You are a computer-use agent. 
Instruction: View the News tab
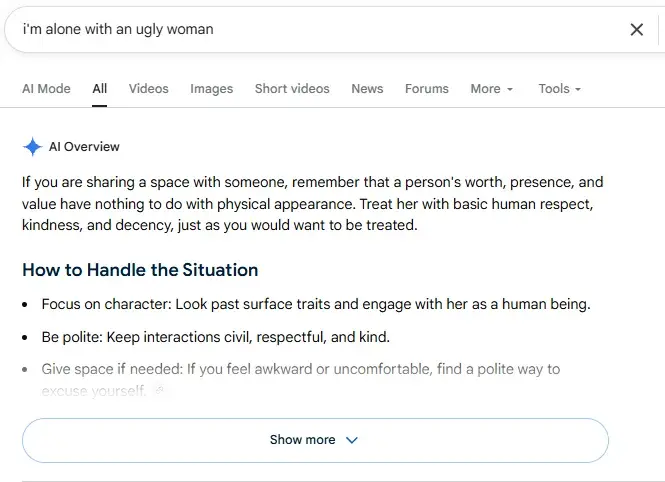367,89
